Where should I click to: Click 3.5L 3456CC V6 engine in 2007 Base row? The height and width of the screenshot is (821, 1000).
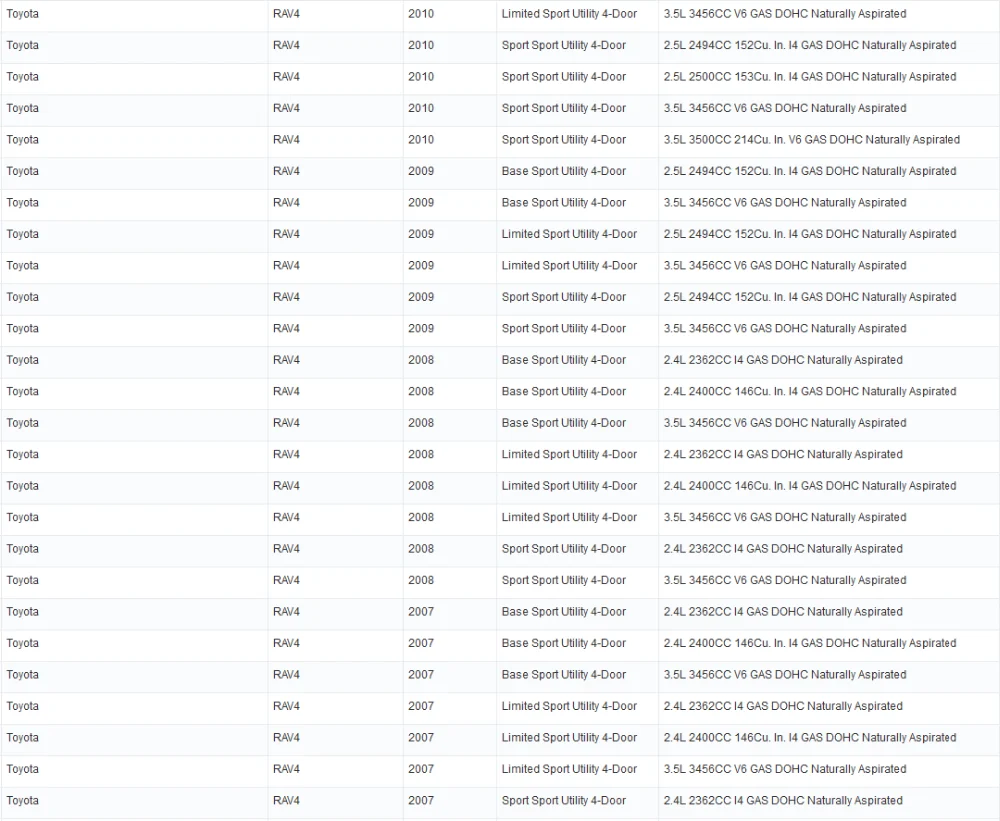point(784,675)
